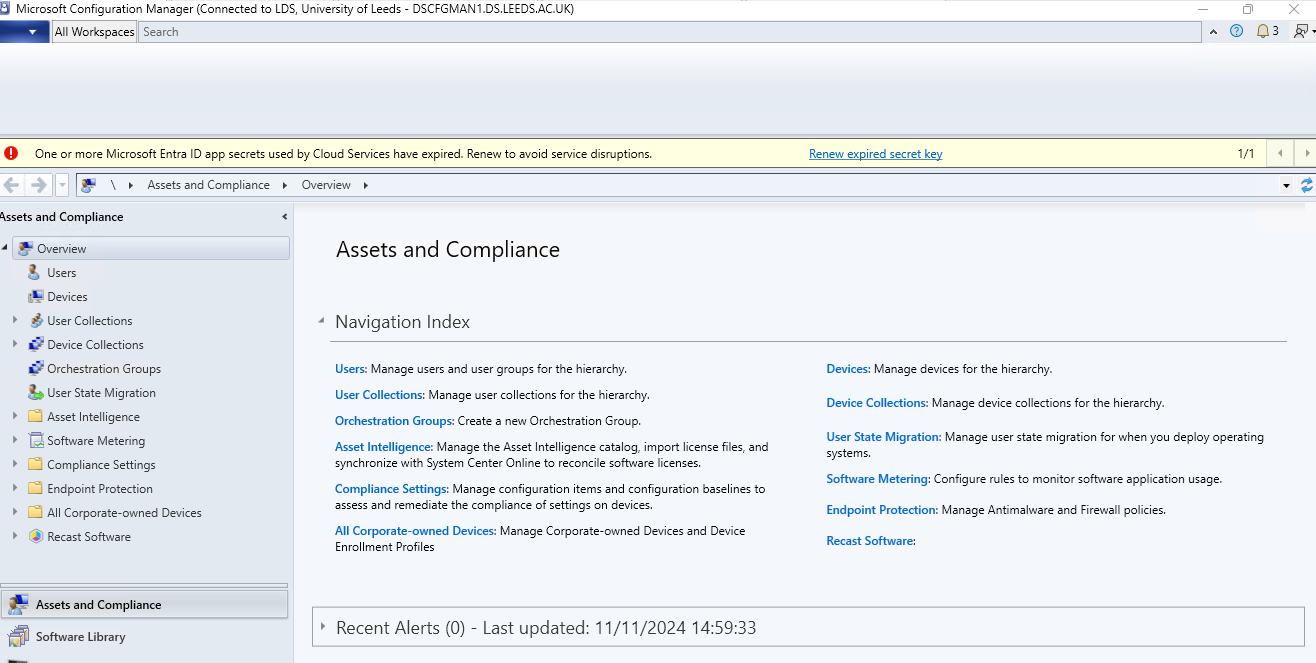Click the refresh icon beside address bar
Image resolution: width=1316 pixels, height=663 pixels.
pyautogui.click(x=1306, y=185)
